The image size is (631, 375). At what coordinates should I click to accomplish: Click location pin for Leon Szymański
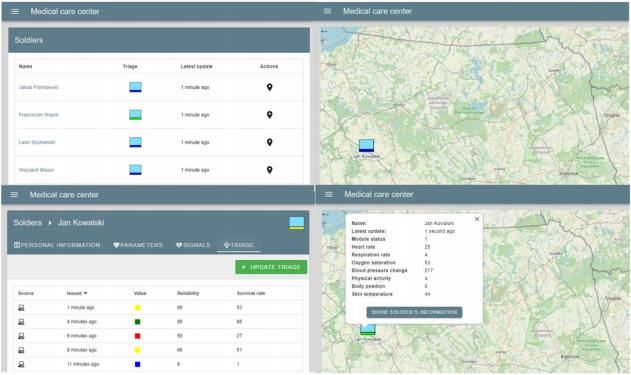point(270,142)
